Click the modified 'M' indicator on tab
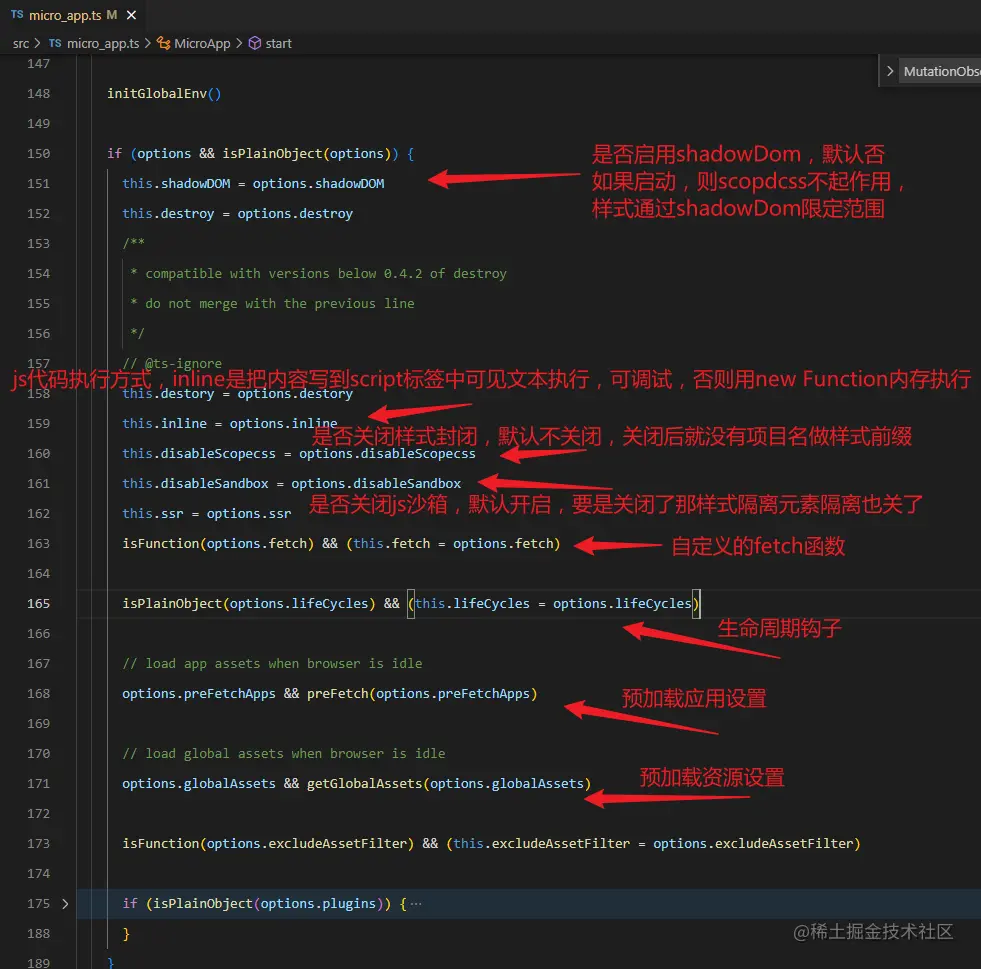The height and width of the screenshot is (969, 981). pos(111,15)
